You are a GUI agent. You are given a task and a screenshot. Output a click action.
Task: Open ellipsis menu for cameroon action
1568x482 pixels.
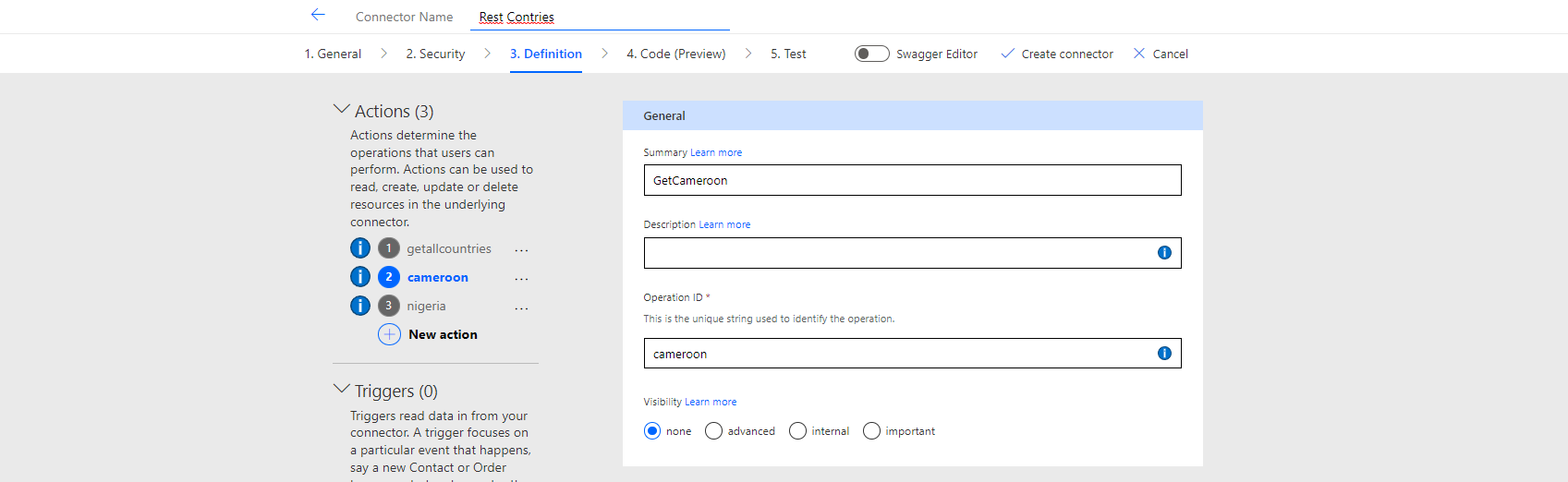(521, 278)
